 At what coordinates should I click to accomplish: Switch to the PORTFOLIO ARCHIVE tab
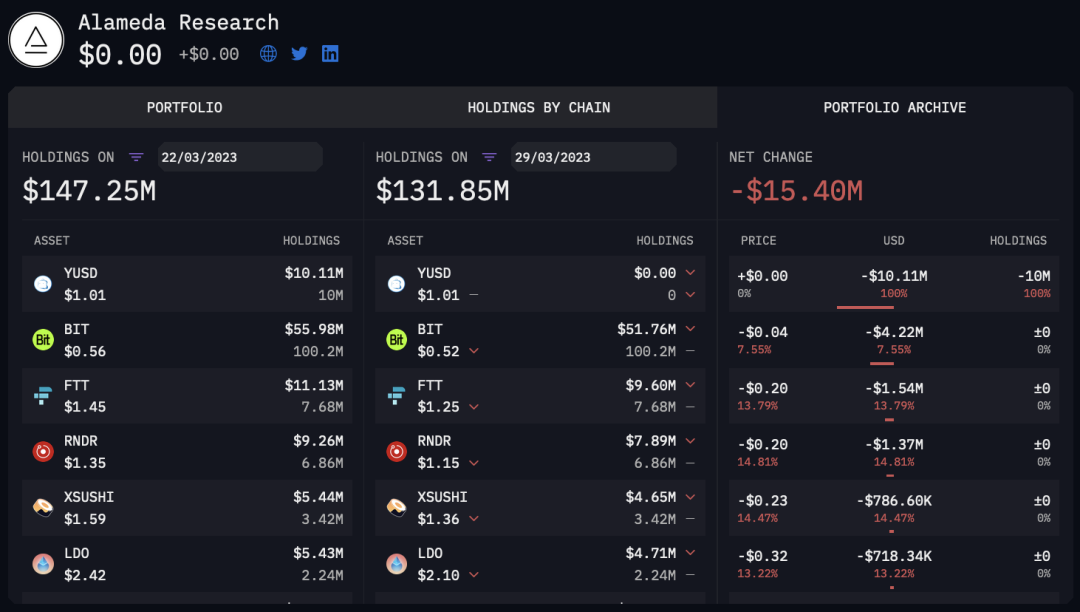(x=895, y=107)
